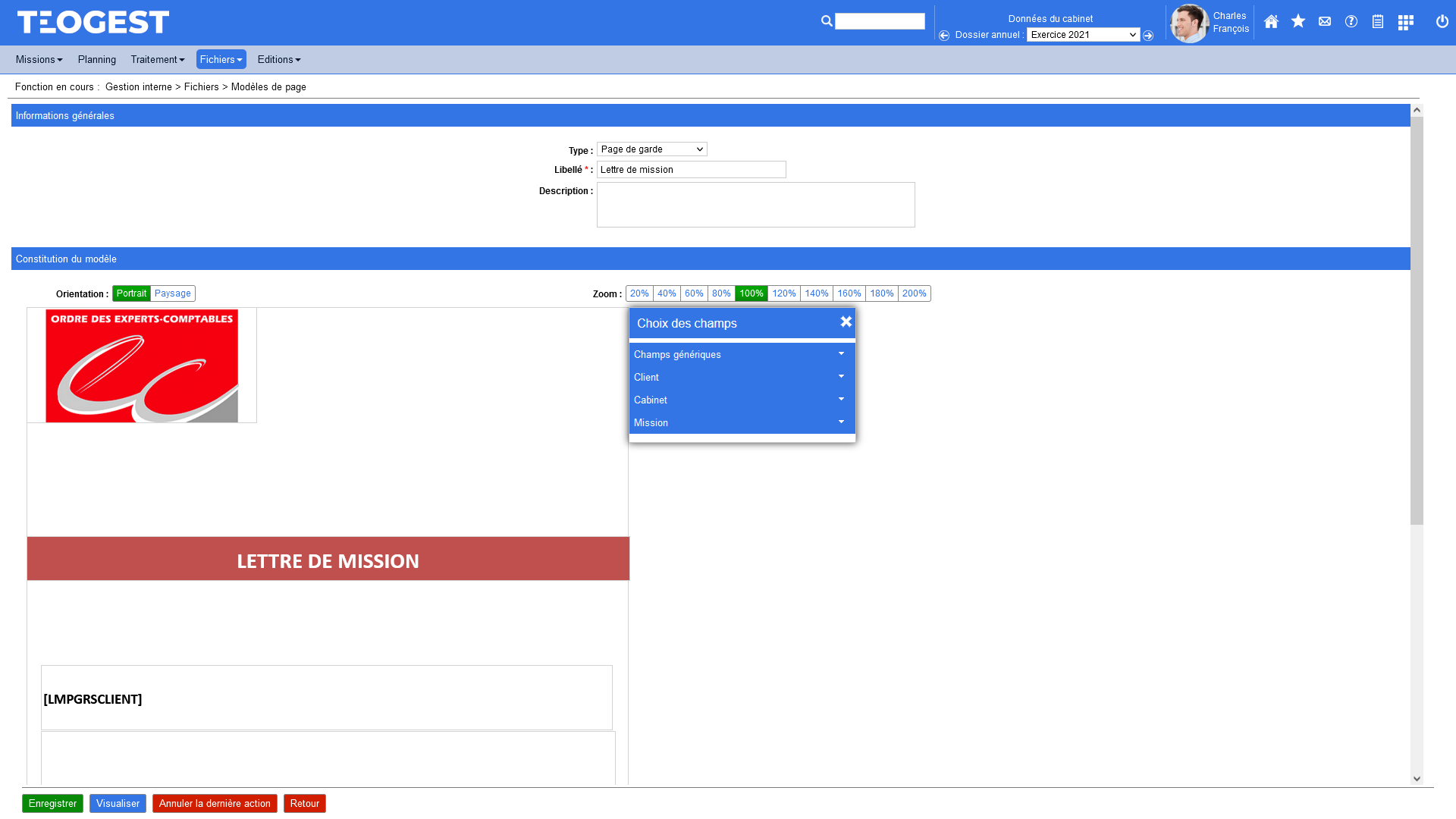
Task: Set zoom to 120%
Action: click(x=783, y=293)
